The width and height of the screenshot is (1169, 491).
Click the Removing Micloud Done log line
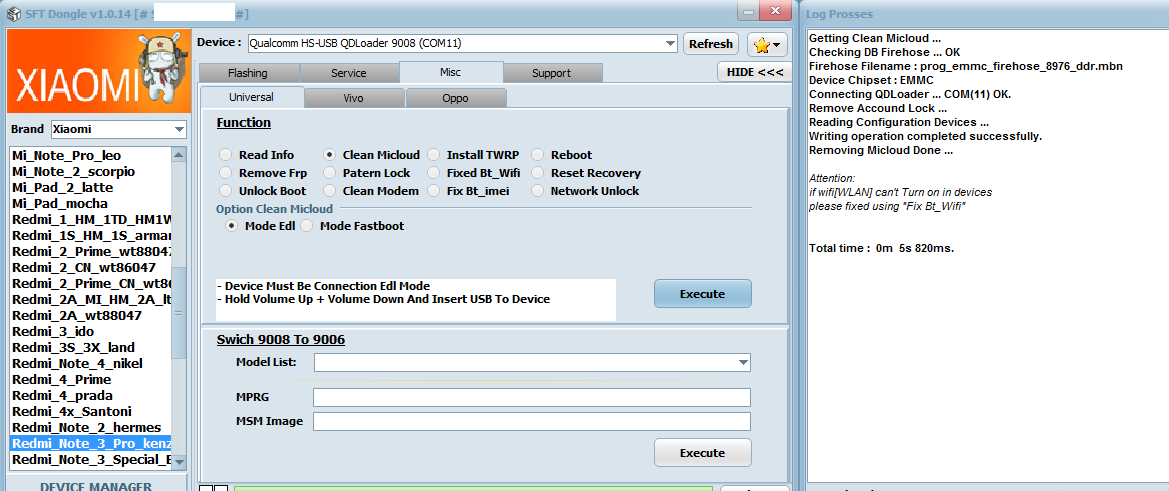(x=880, y=151)
